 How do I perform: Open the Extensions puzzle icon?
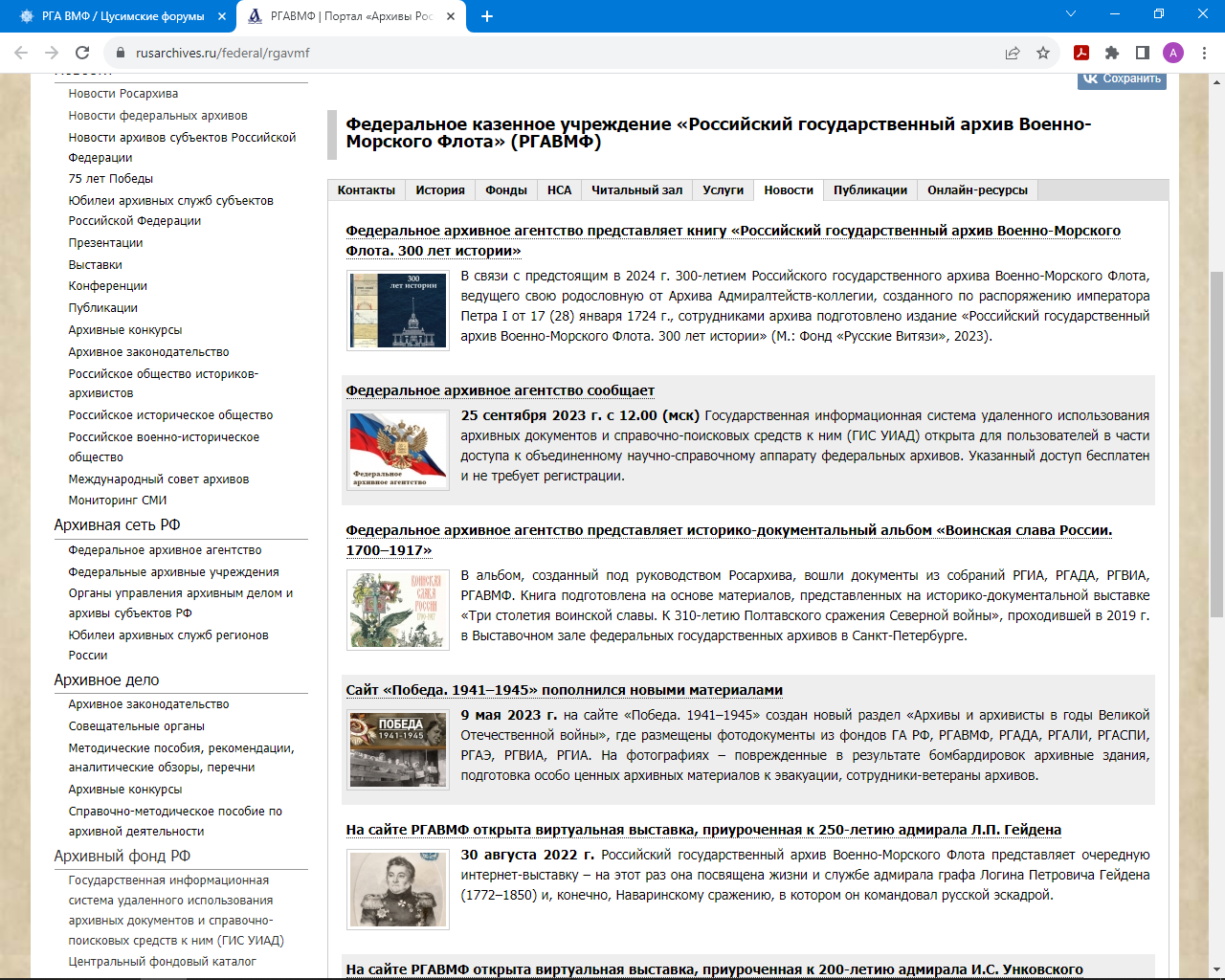click(1112, 53)
